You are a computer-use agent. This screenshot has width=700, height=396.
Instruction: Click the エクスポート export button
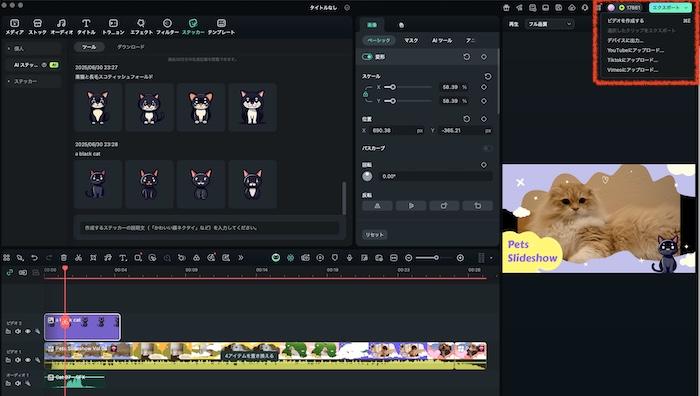(665, 8)
